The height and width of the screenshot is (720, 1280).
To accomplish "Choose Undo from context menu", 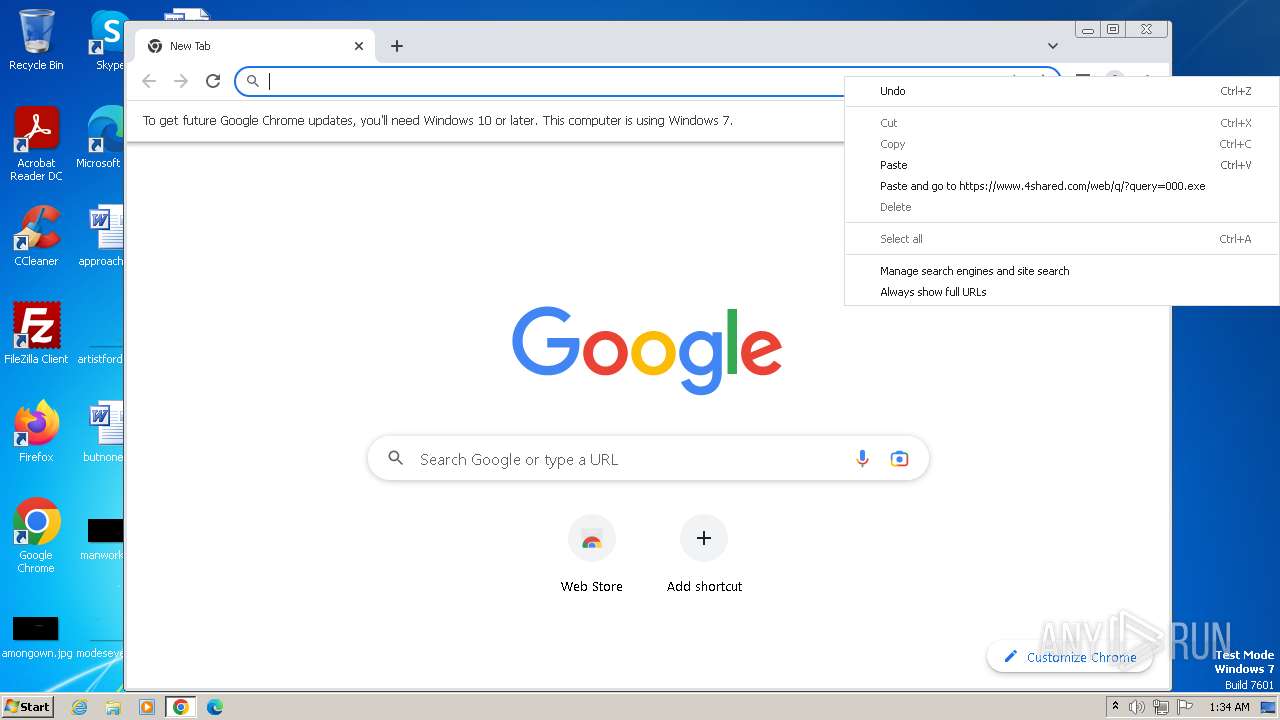I will click(x=1062, y=91).
